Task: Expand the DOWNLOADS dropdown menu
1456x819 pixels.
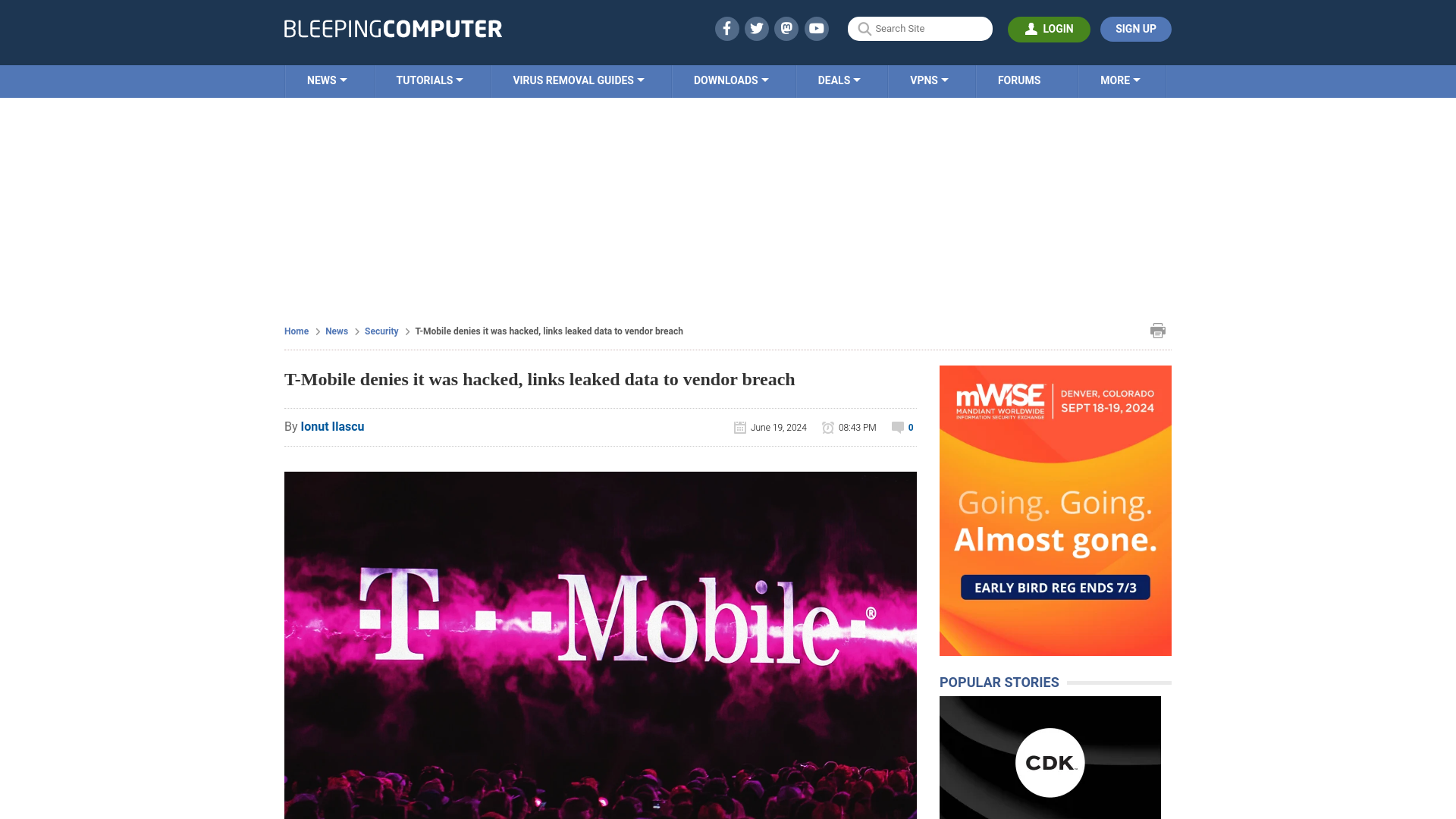Action: click(730, 80)
